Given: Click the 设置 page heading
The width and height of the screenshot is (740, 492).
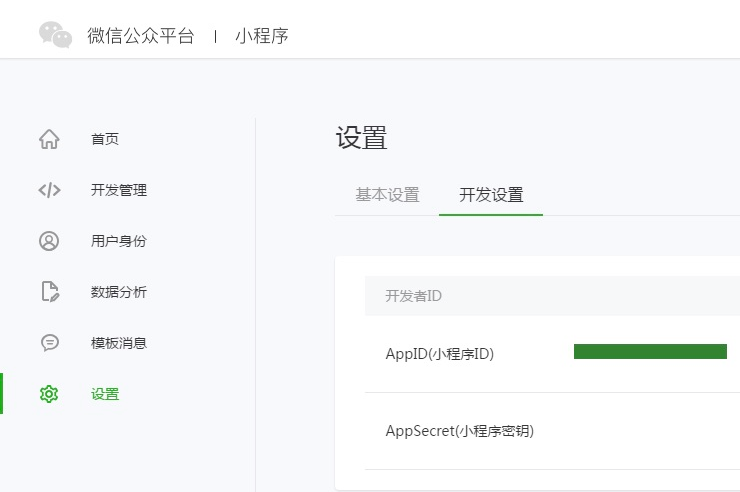Looking at the screenshot, I should coord(362,138).
